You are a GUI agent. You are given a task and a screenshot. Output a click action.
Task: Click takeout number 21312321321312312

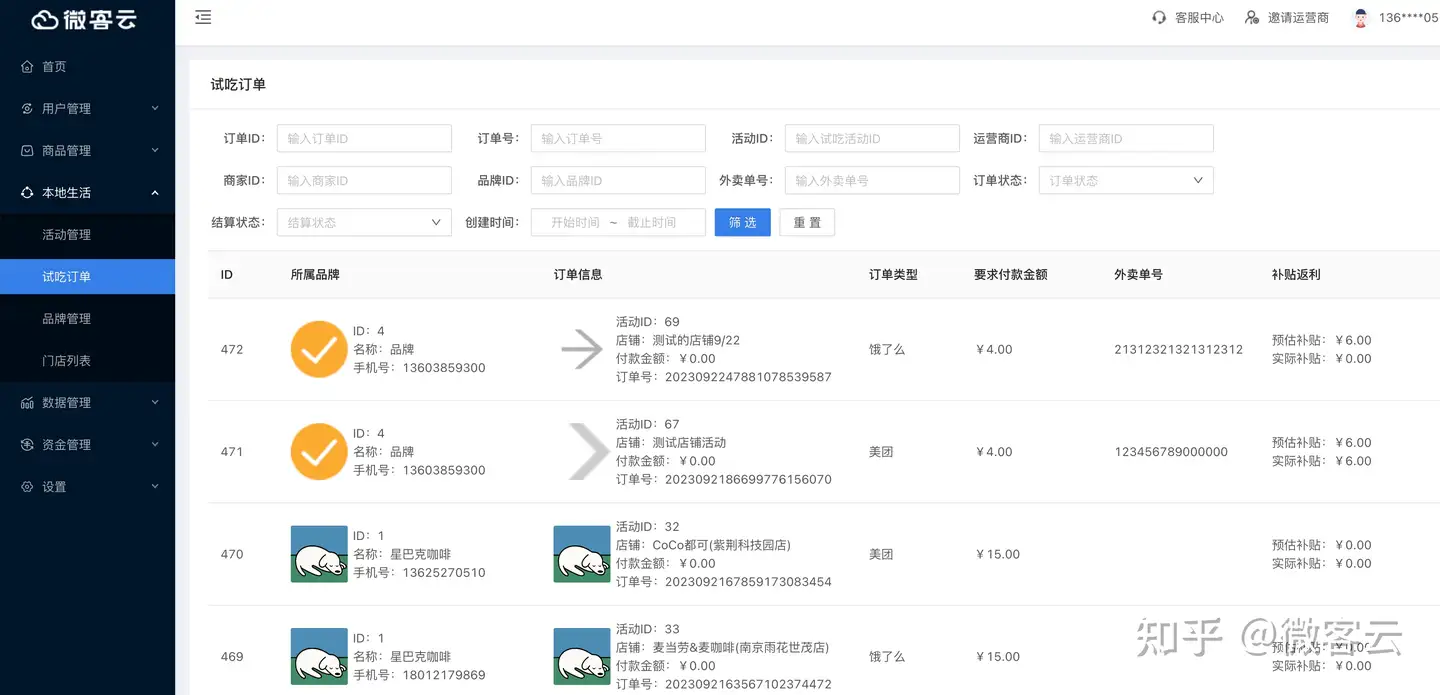click(x=1179, y=350)
